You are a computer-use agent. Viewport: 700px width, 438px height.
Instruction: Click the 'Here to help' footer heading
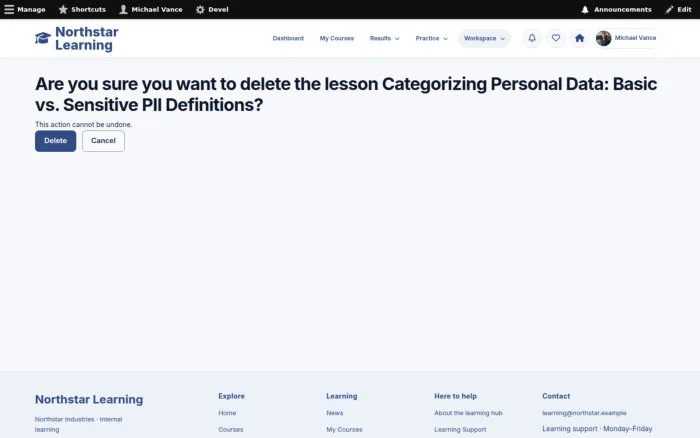[x=455, y=396]
